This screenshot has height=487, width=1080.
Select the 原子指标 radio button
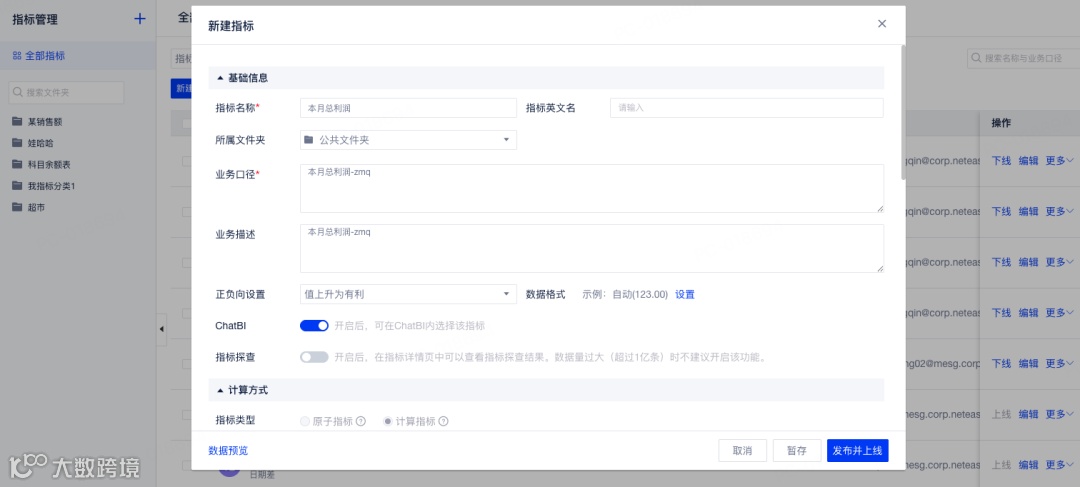click(x=305, y=421)
